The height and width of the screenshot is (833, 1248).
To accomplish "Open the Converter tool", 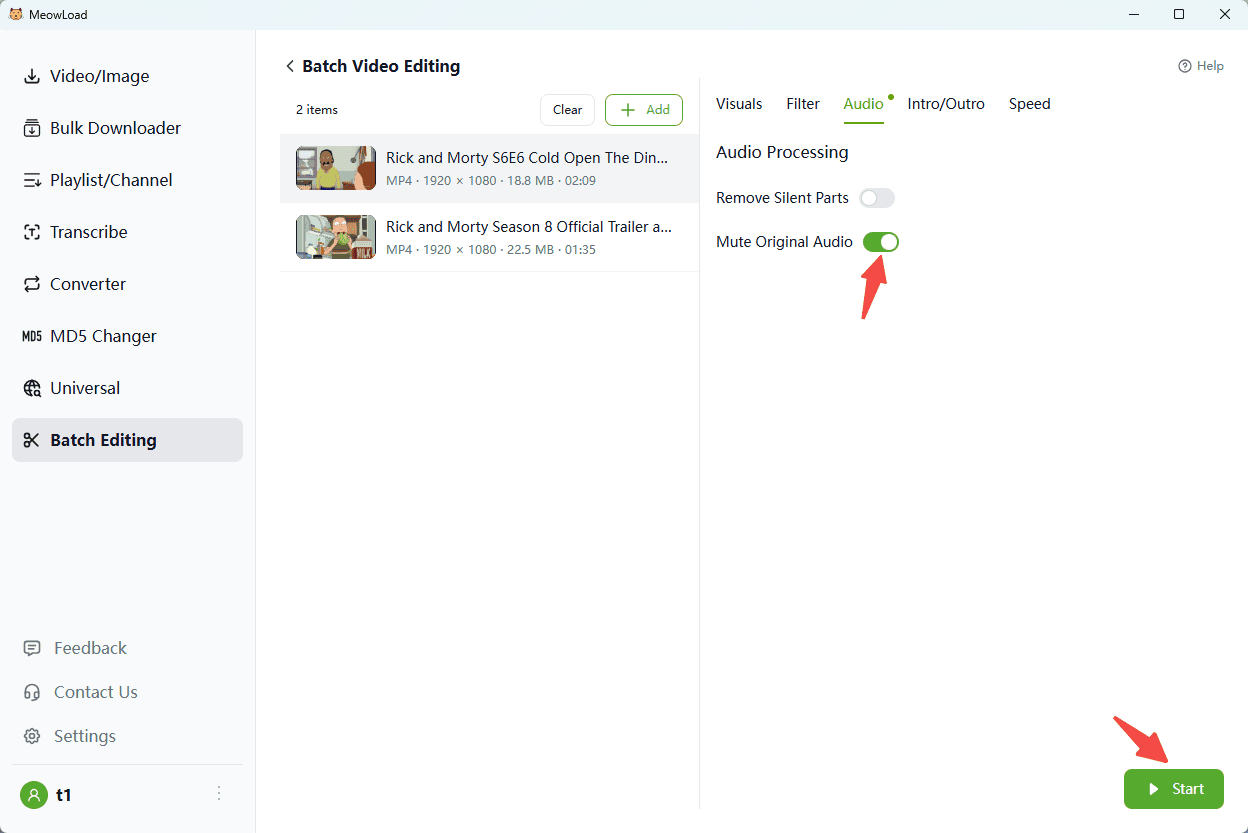I will click(87, 284).
